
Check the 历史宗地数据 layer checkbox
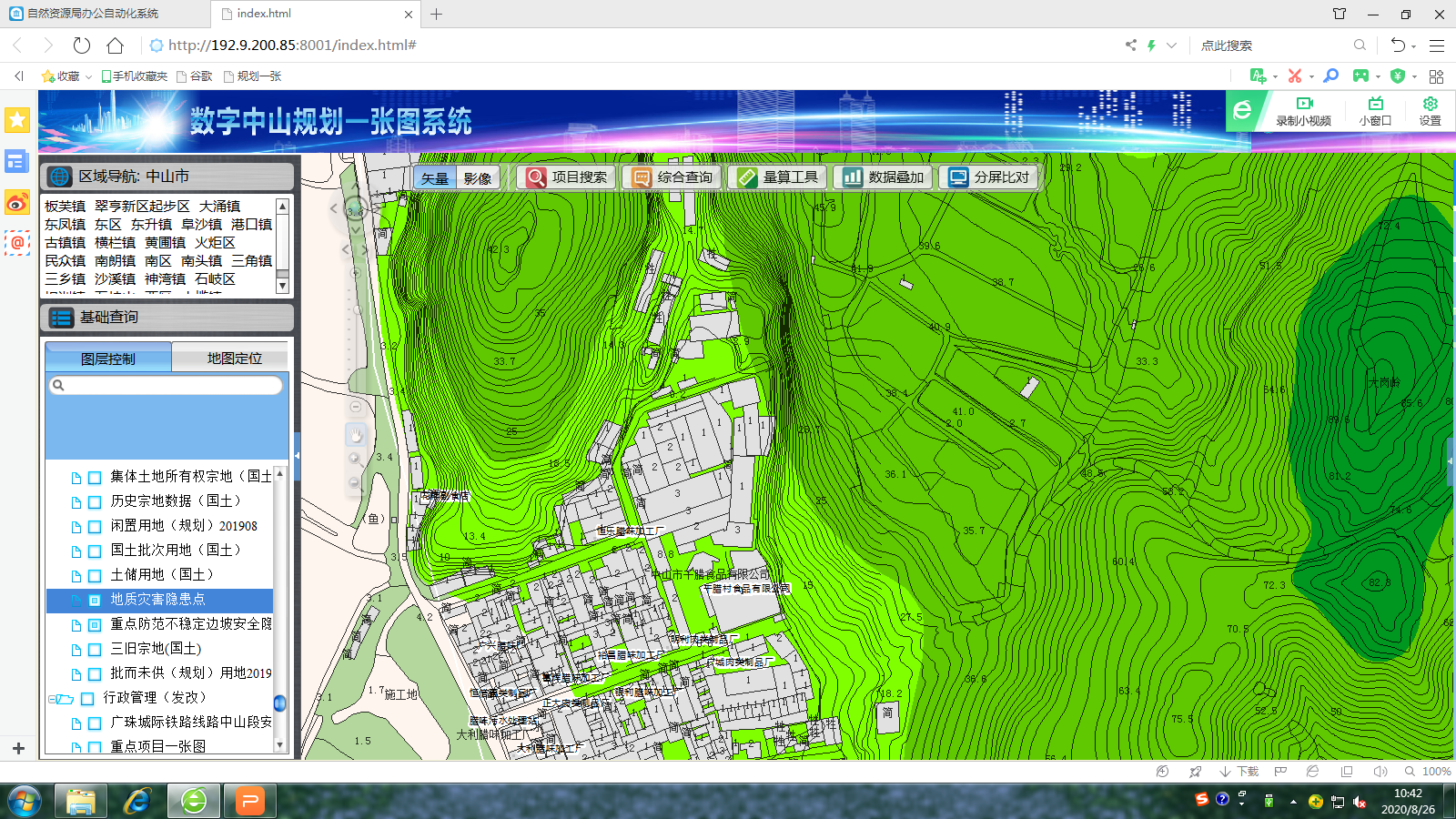tap(95, 502)
